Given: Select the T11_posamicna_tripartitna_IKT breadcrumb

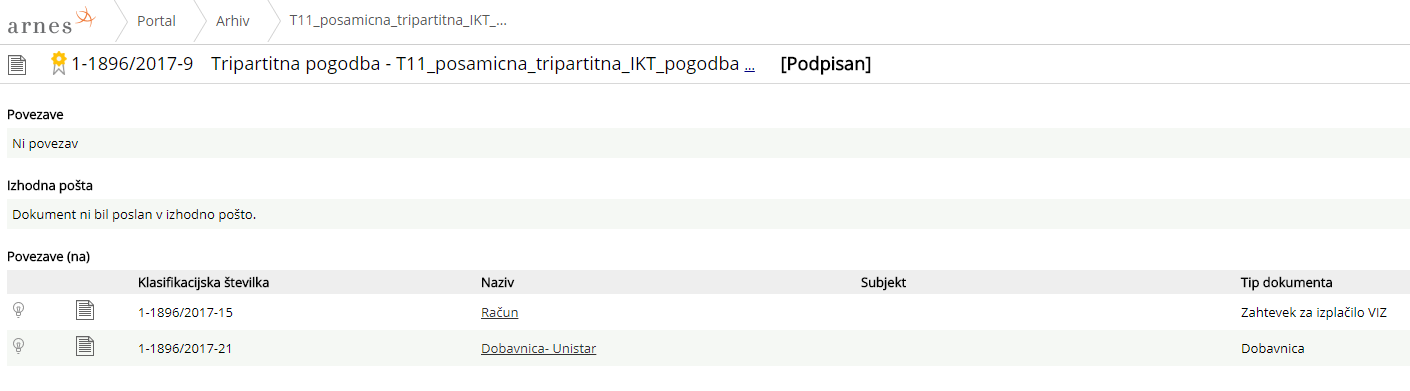Looking at the screenshot, I should (x=398, y=20).
